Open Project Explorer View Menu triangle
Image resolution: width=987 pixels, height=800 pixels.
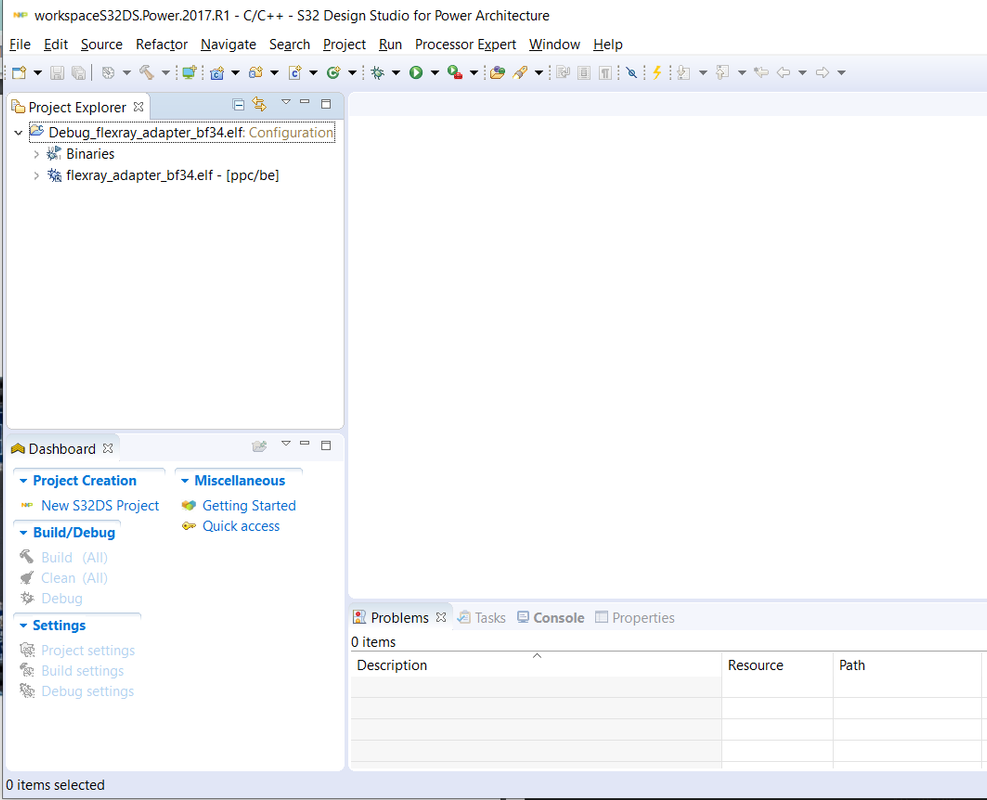[286, 102]
